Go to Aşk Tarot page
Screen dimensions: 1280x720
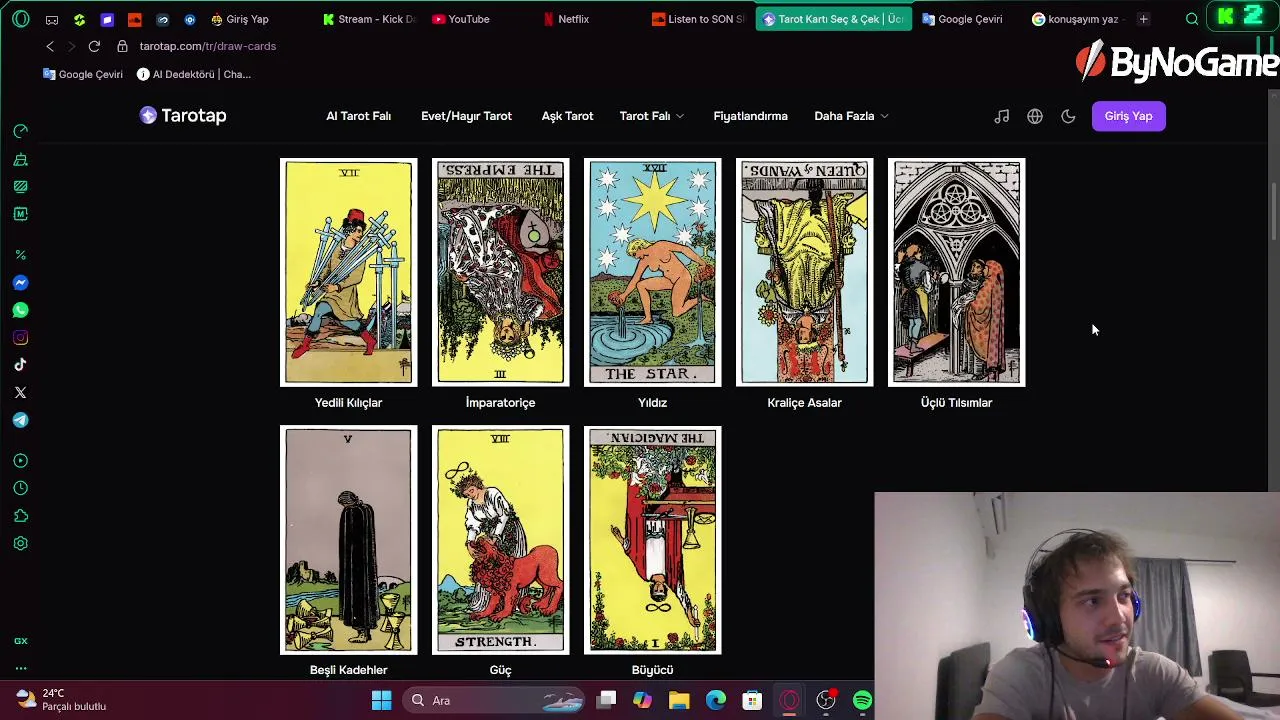coord(567,116)
